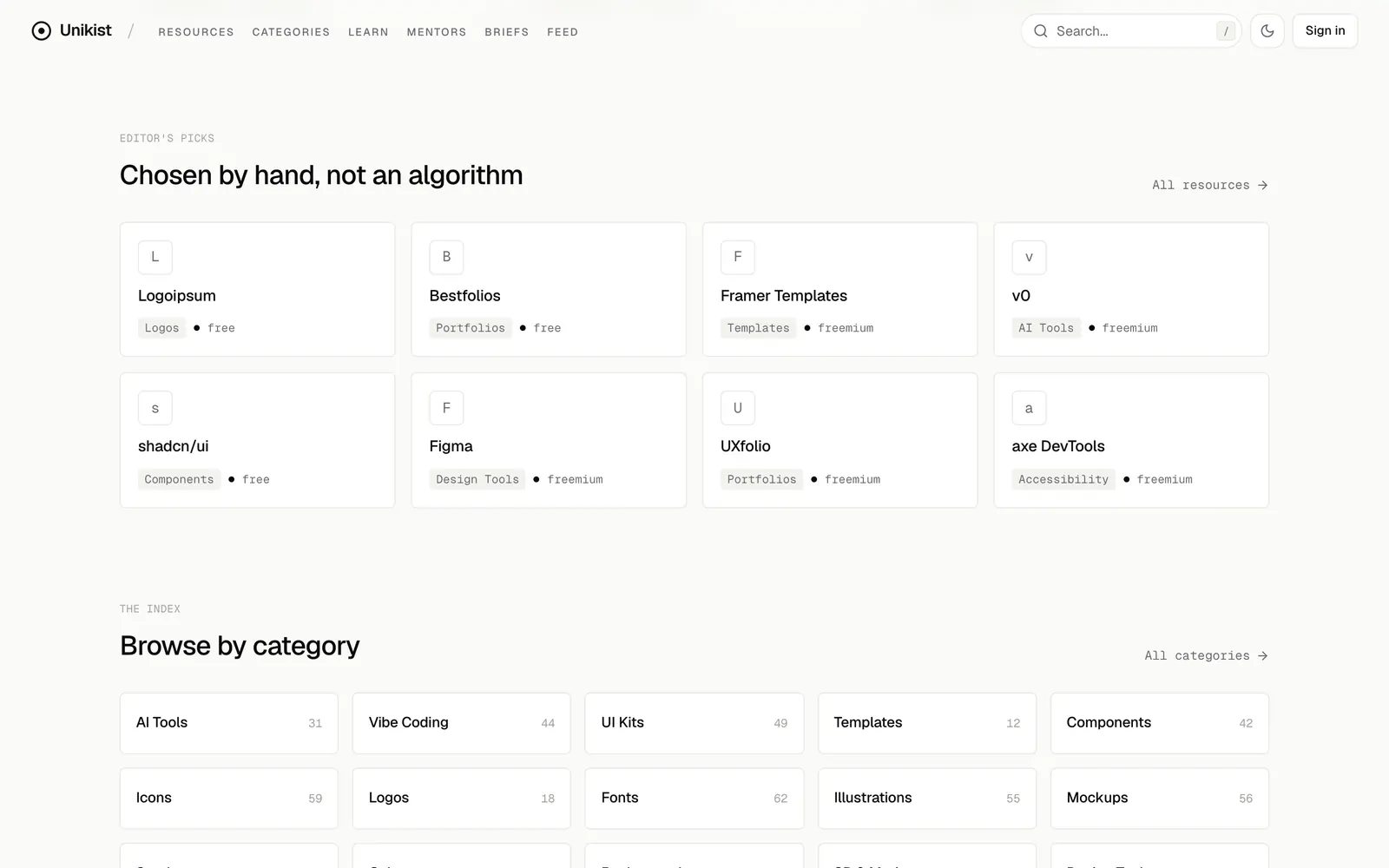Open the Templates category tile
Viewport: 1389px width, 868px height.
point(927,723)
